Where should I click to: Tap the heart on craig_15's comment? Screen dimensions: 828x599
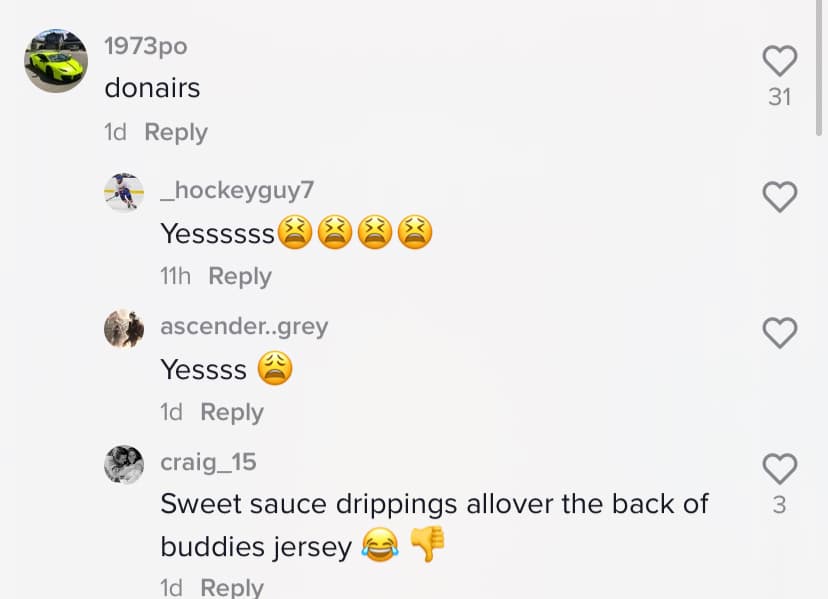[780, 469]
